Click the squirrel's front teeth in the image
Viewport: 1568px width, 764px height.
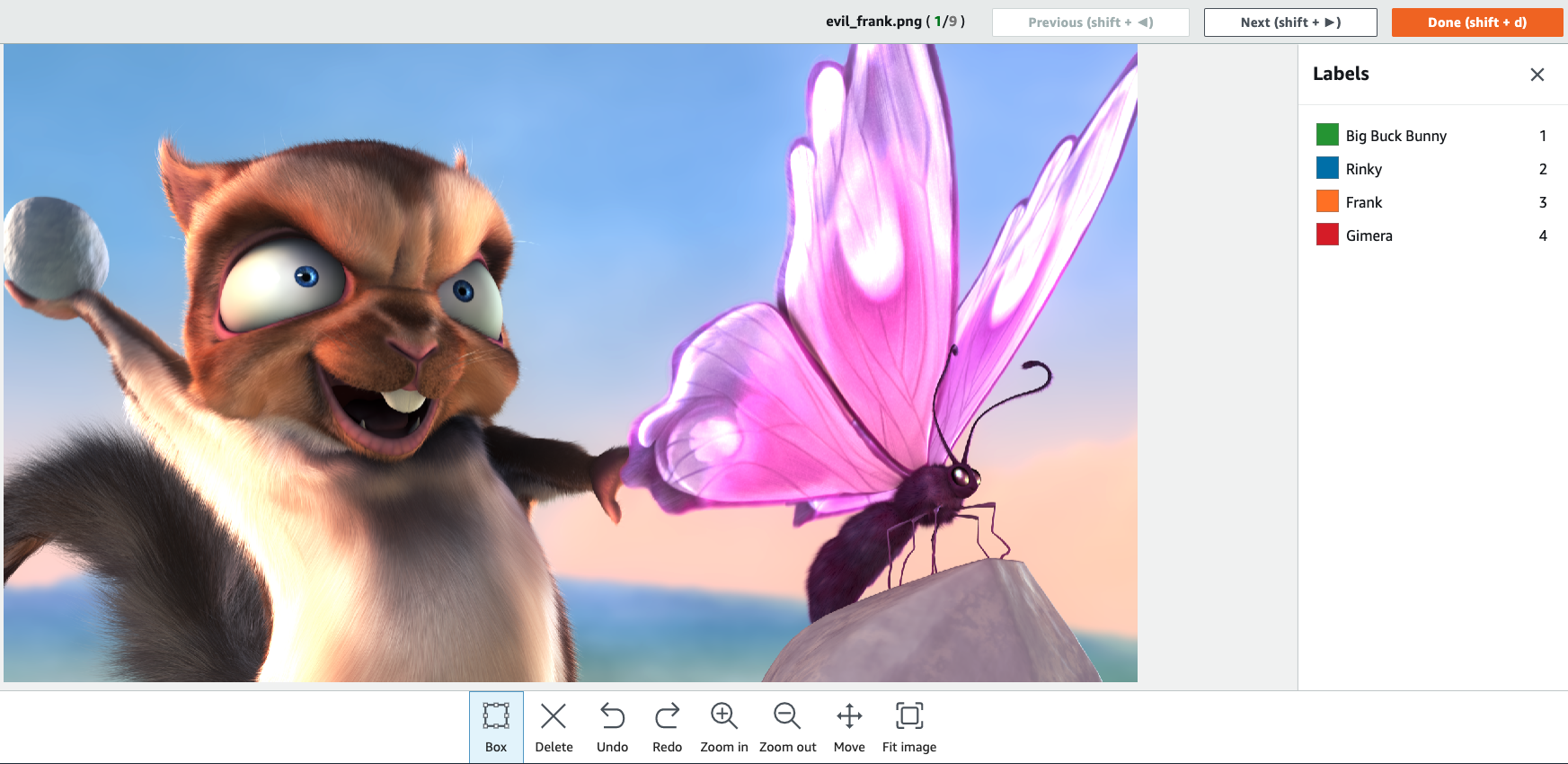[403, 400]
